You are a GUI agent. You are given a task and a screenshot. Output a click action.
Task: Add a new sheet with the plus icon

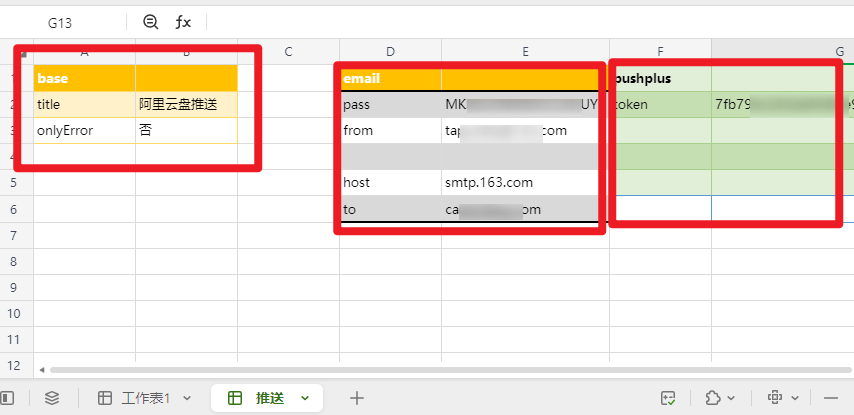click(356, 398)
